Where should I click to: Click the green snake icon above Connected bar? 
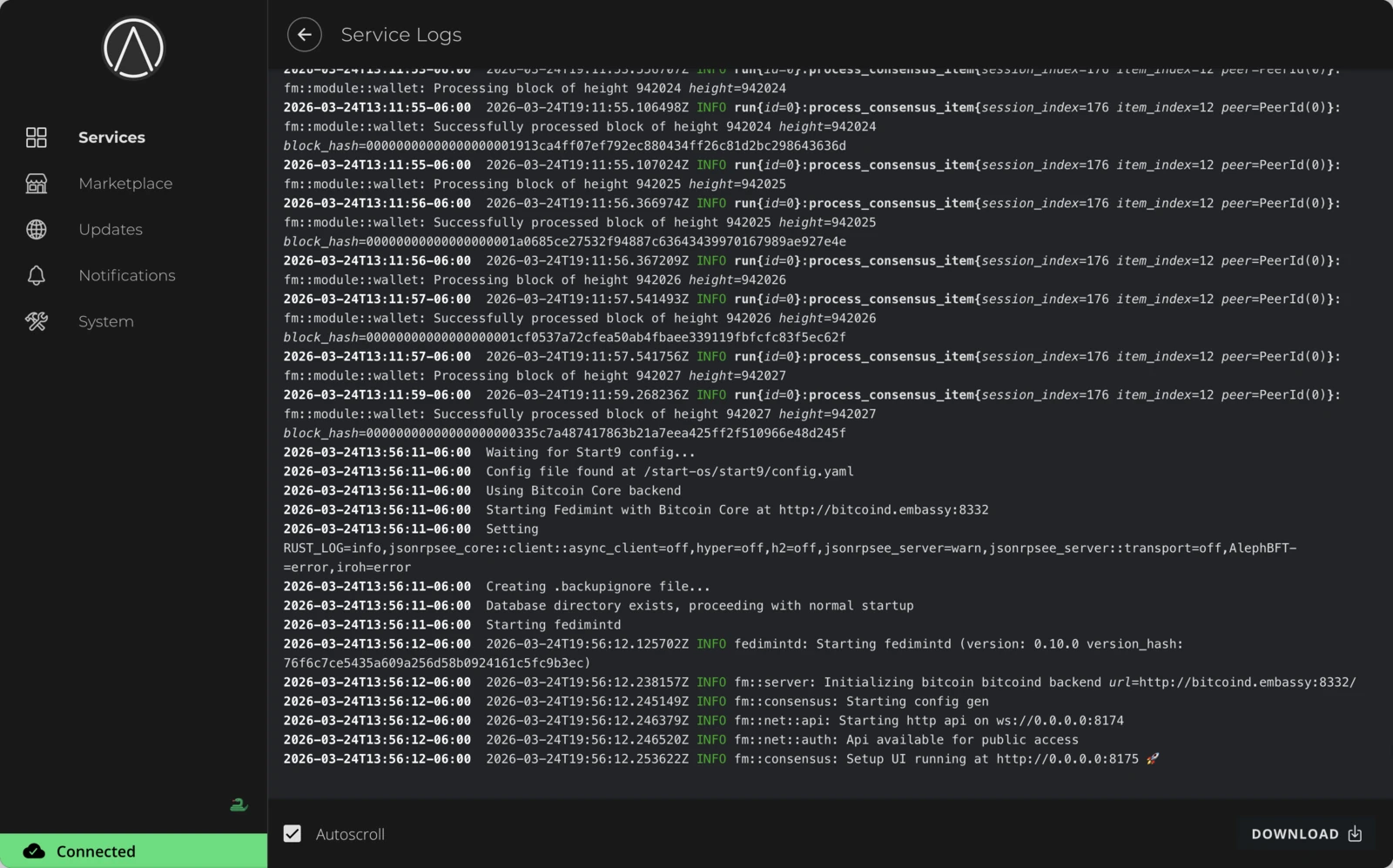(x=238, y=805)
